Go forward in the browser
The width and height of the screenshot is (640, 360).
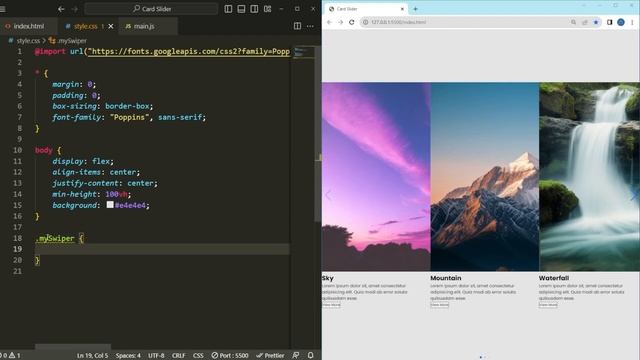pos(340,22)
